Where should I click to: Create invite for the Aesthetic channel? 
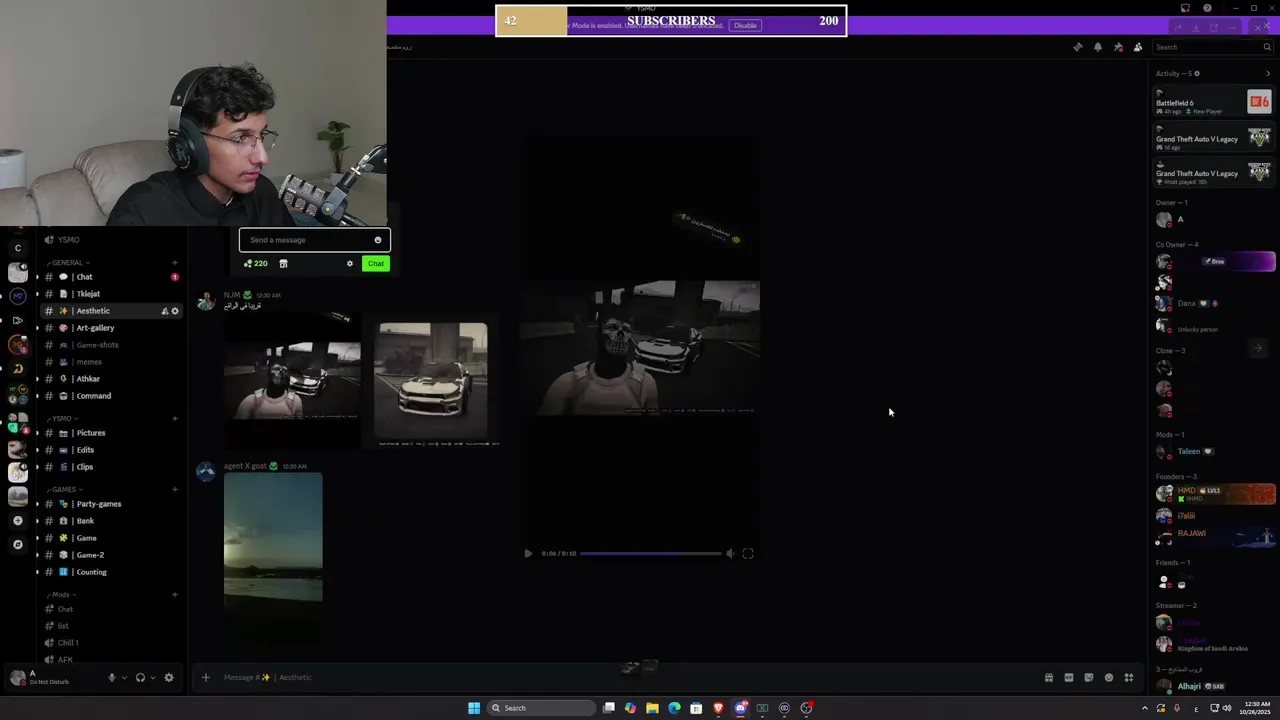pos(164,311)
